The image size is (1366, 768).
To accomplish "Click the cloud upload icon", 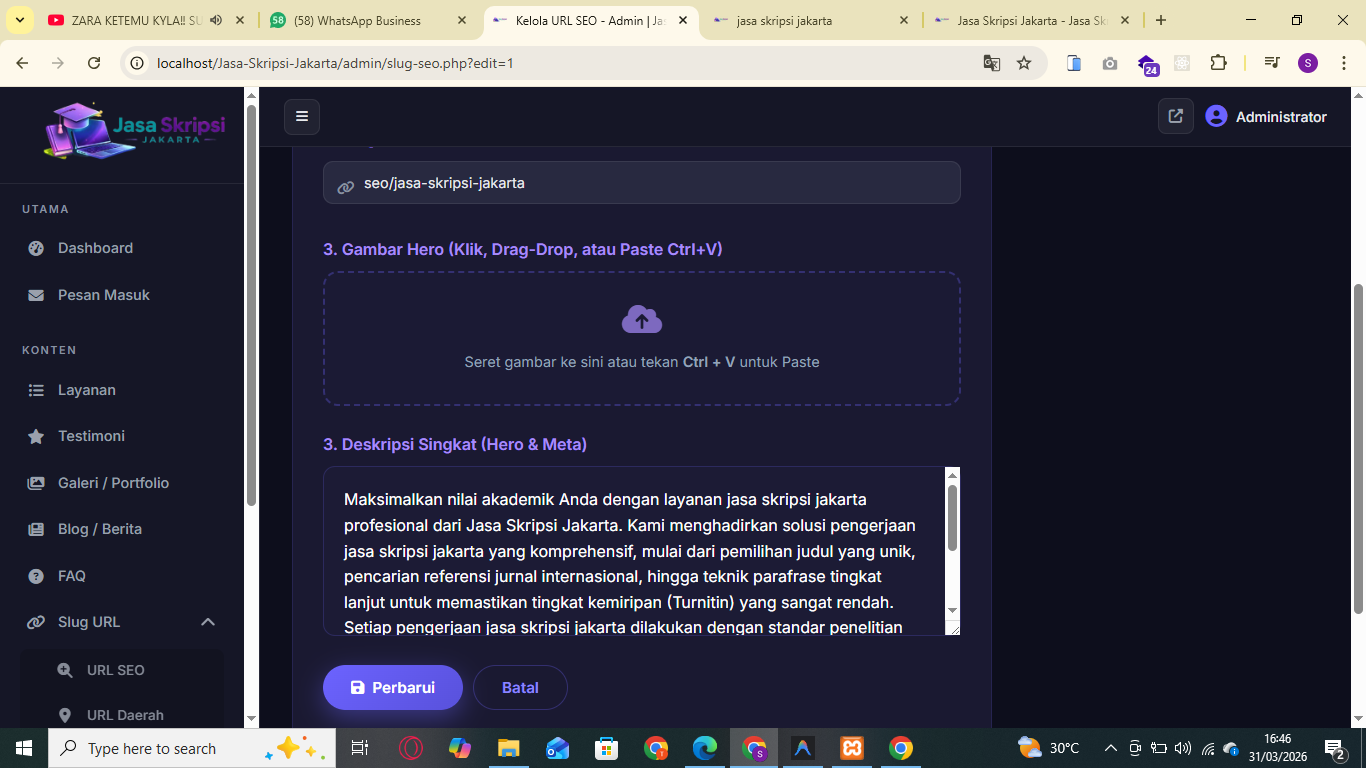I will coord(641,318).
